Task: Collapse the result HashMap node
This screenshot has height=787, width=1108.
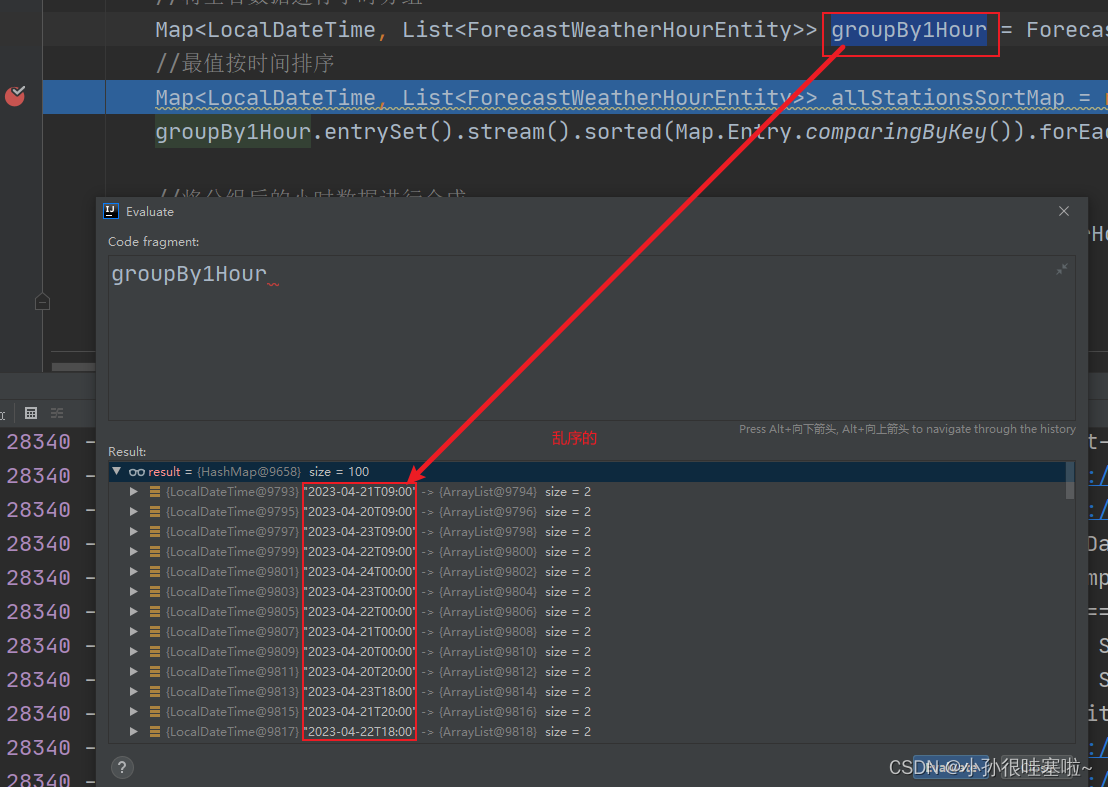Action: 117,471
